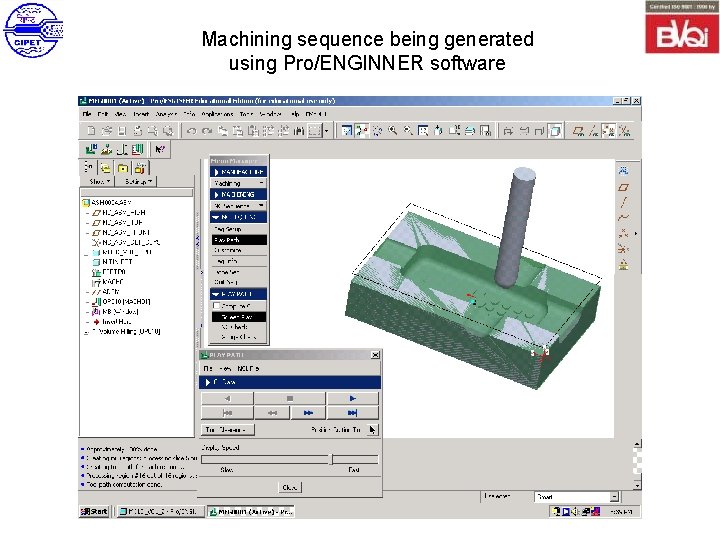Click the Refit view toolbar icon
Image resolution: width=720 pixels, height=540 pixels.
pyautogui.click(x=423, y=131)
